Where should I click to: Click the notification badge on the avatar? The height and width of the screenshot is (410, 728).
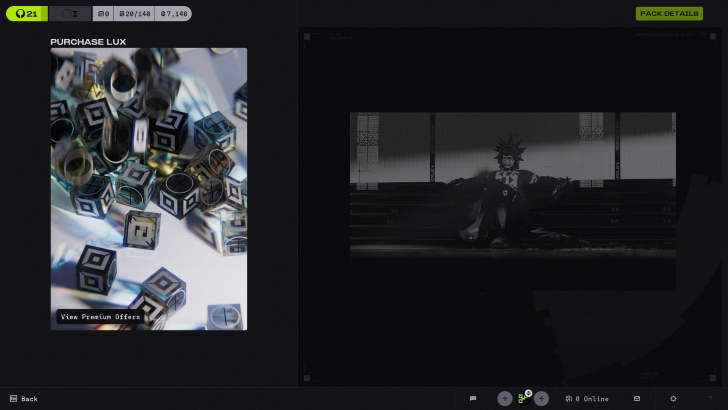click(528, 392)
